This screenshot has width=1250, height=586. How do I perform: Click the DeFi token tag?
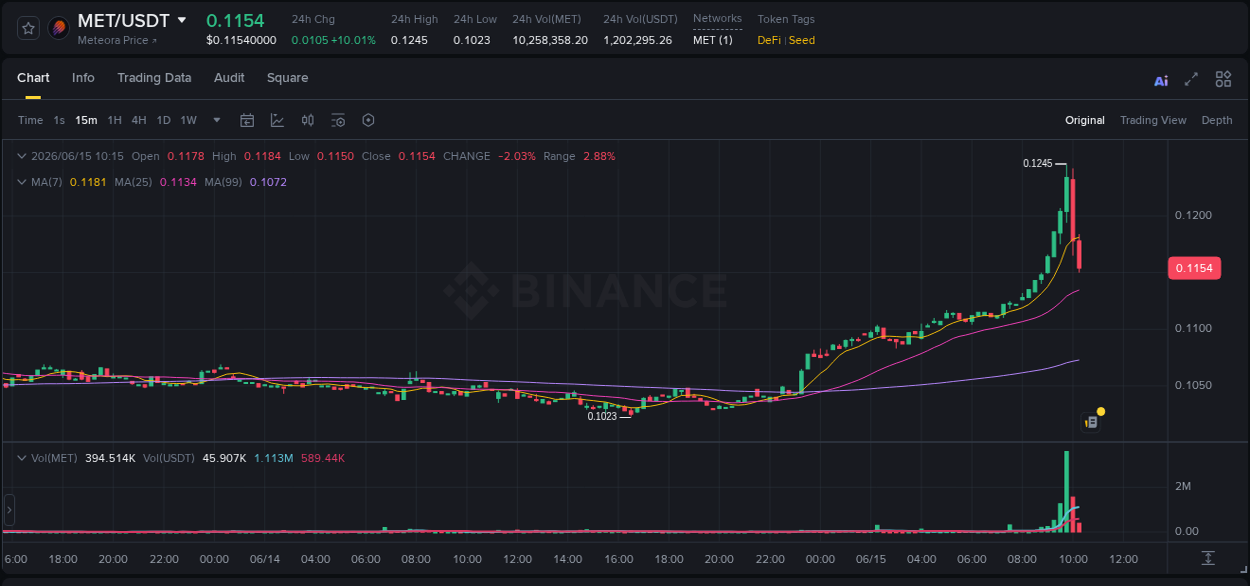770,40
